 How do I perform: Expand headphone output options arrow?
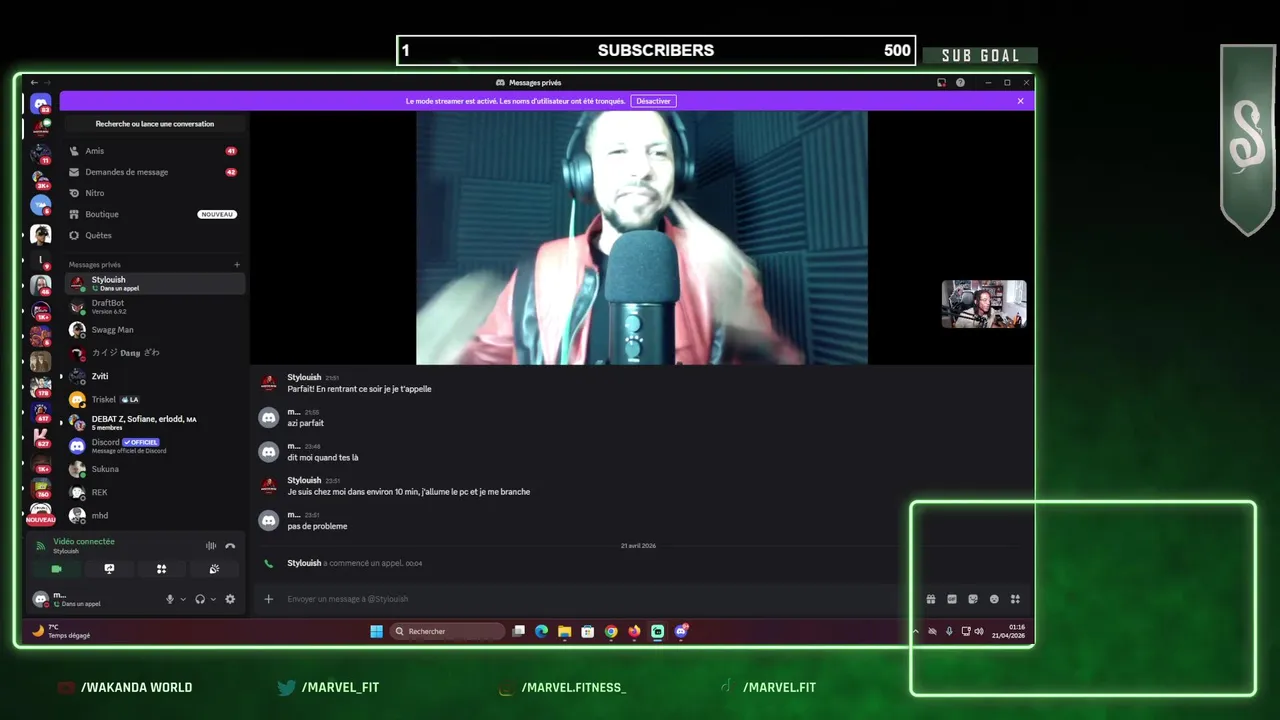[213, 599]
